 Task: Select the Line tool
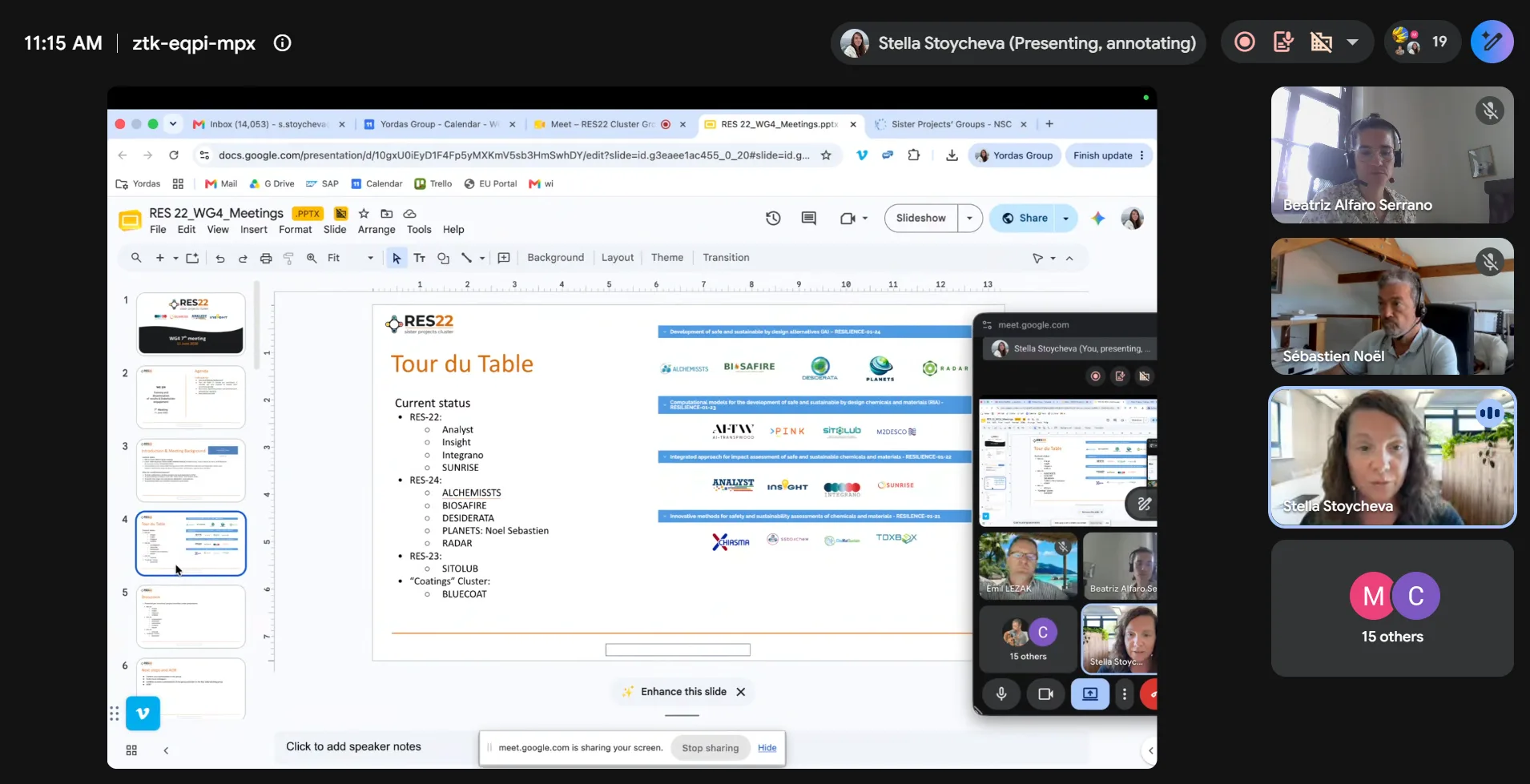pyautogui.click(x=466, y=258)
